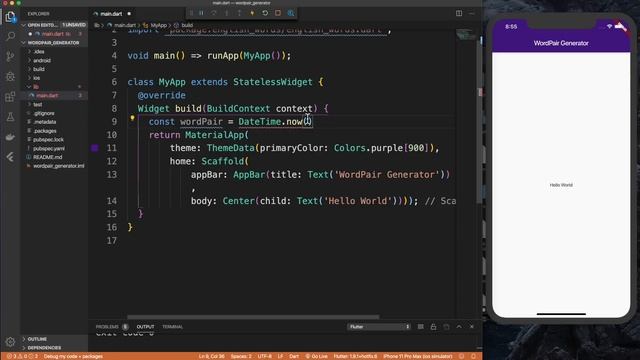The width and height of the screenshot is (640, 360).
Task: Open the editor More Actions menu
Action: point(472,13)
